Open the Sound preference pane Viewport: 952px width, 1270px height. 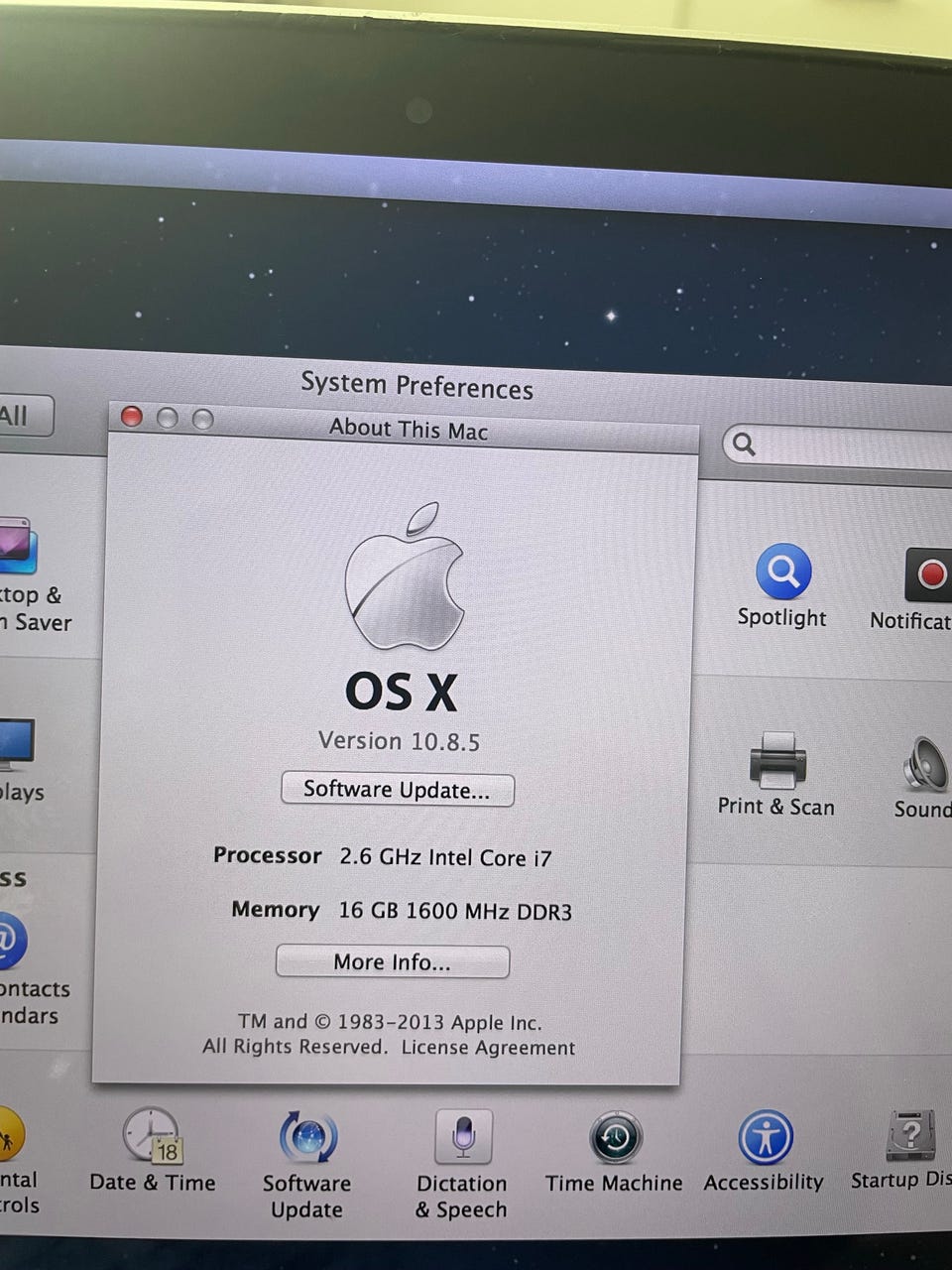[x=924, y=764]
